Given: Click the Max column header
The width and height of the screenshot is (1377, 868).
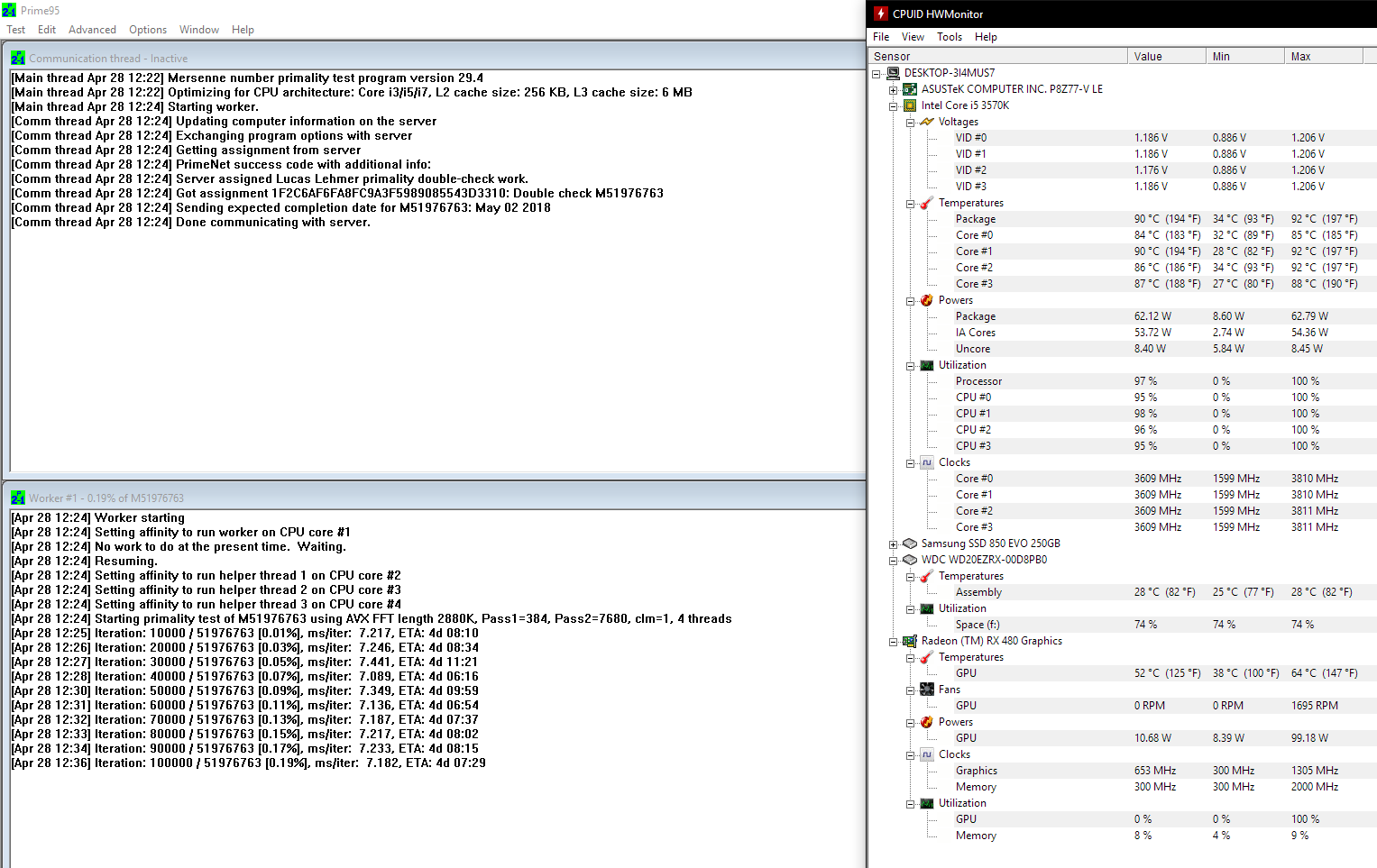Looking at the screenshot, I should 1323,56.
